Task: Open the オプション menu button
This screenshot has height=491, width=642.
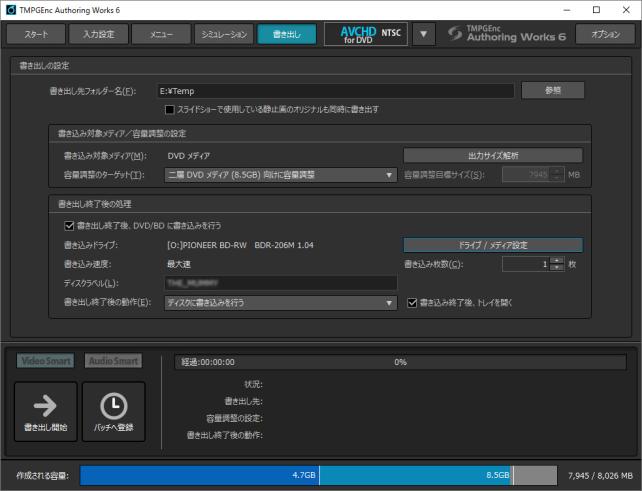Action: pyautogui.click(x=606, y=34)
